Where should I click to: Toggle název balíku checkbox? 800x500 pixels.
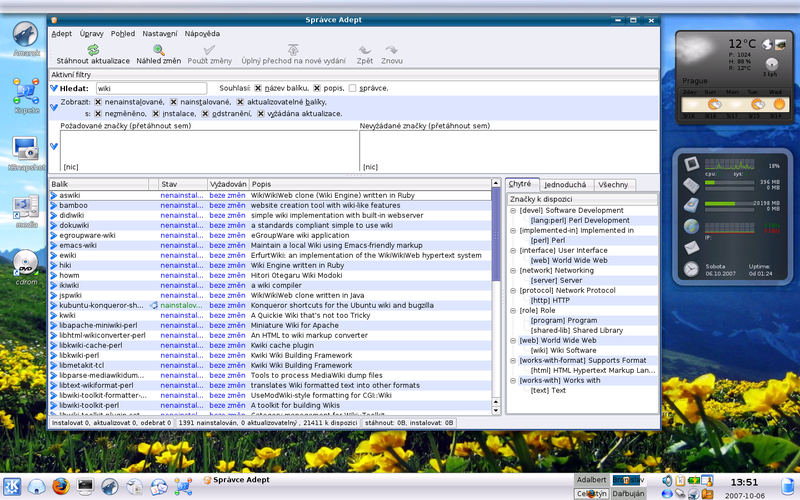[x=258, y=88]
